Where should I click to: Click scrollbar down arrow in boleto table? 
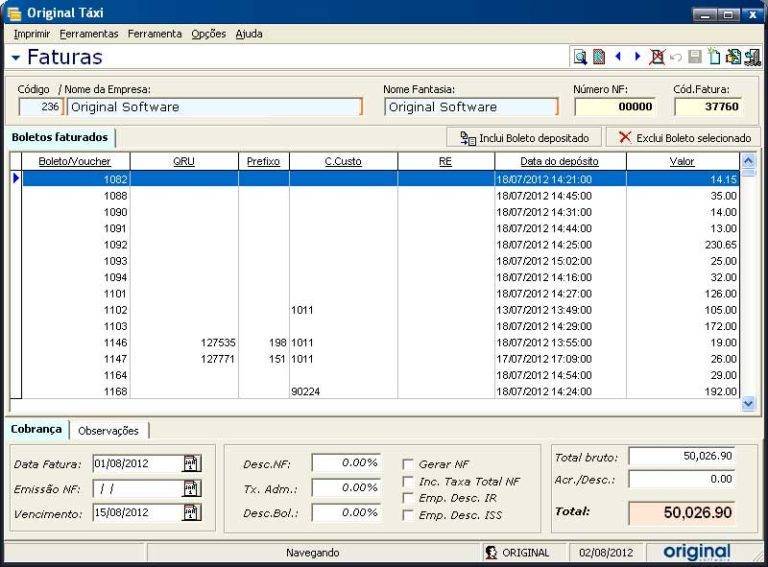pos(749,403)
